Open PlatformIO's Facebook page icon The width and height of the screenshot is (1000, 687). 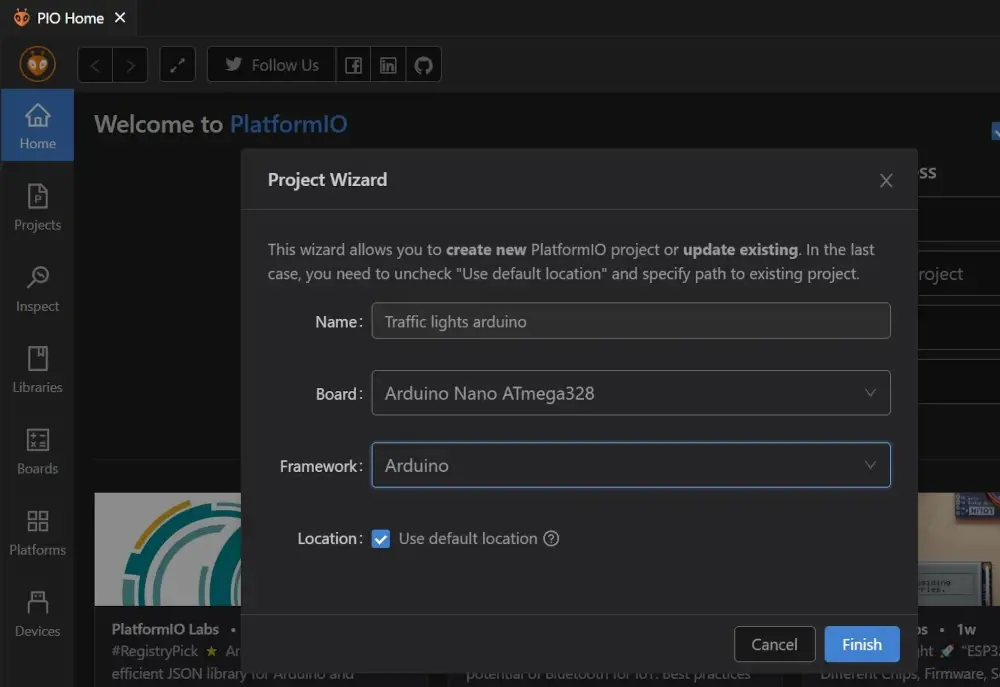[353, 64]
